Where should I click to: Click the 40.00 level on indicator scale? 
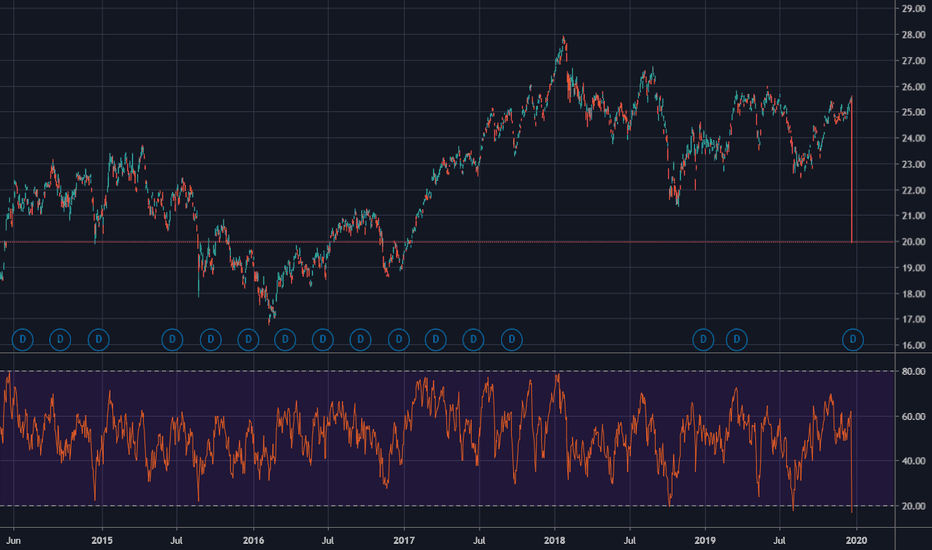(914, 461)
